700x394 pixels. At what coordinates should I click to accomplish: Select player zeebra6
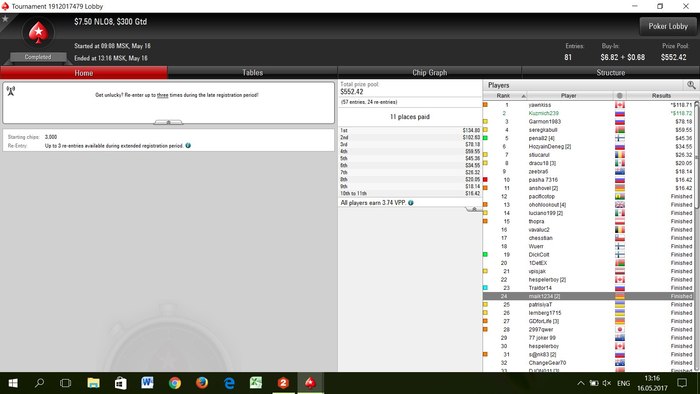point(588,171)
